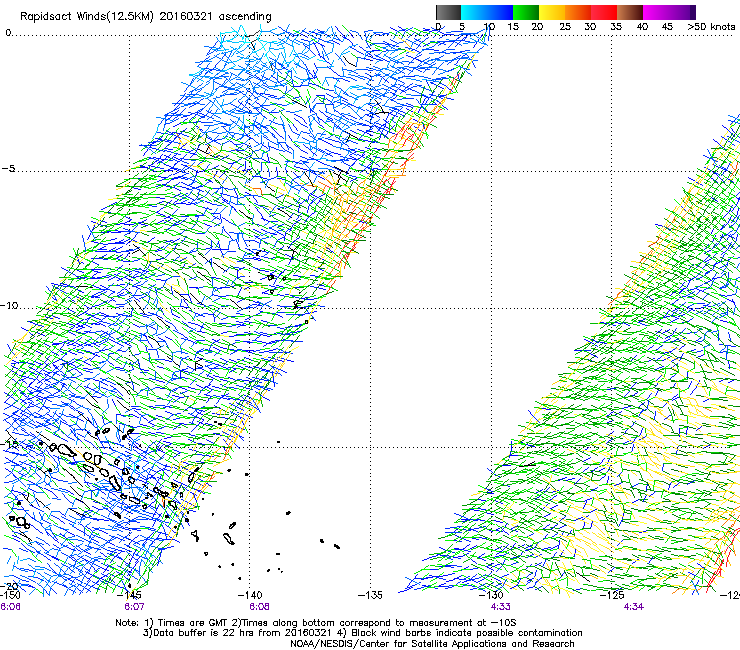The width and height of the screenshot is (740, 650).
Task: Click the latitude axis label '-5'
Action: [8, 168]
